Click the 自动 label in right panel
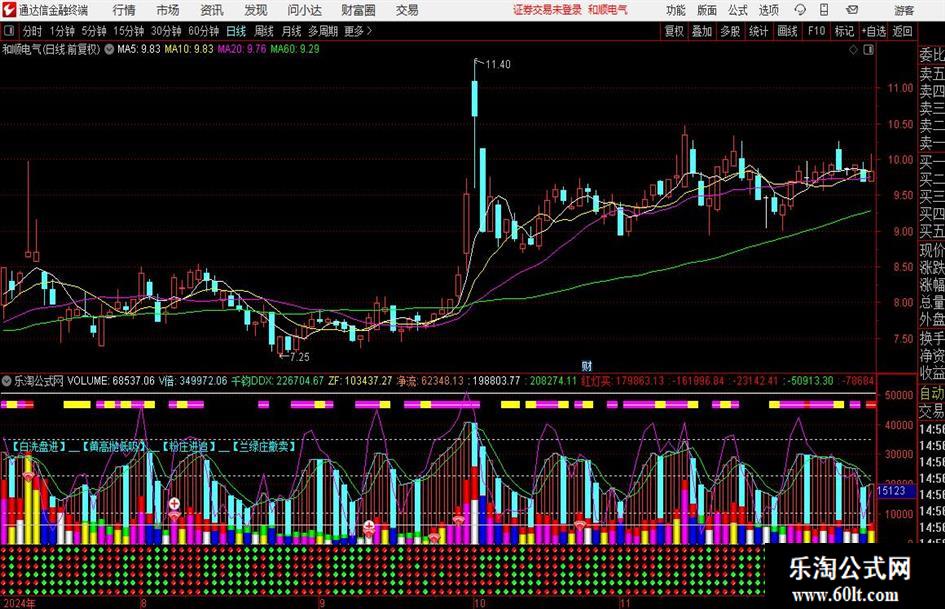 click(932, 393)
